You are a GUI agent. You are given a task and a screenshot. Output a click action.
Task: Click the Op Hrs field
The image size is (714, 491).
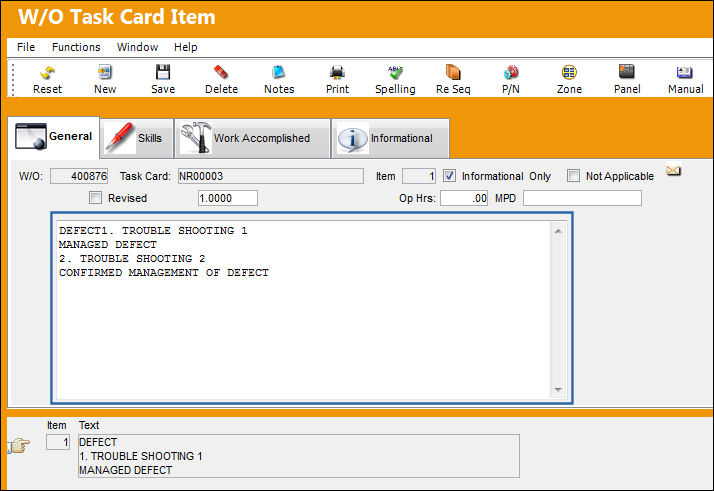click(x=464, y=198)
